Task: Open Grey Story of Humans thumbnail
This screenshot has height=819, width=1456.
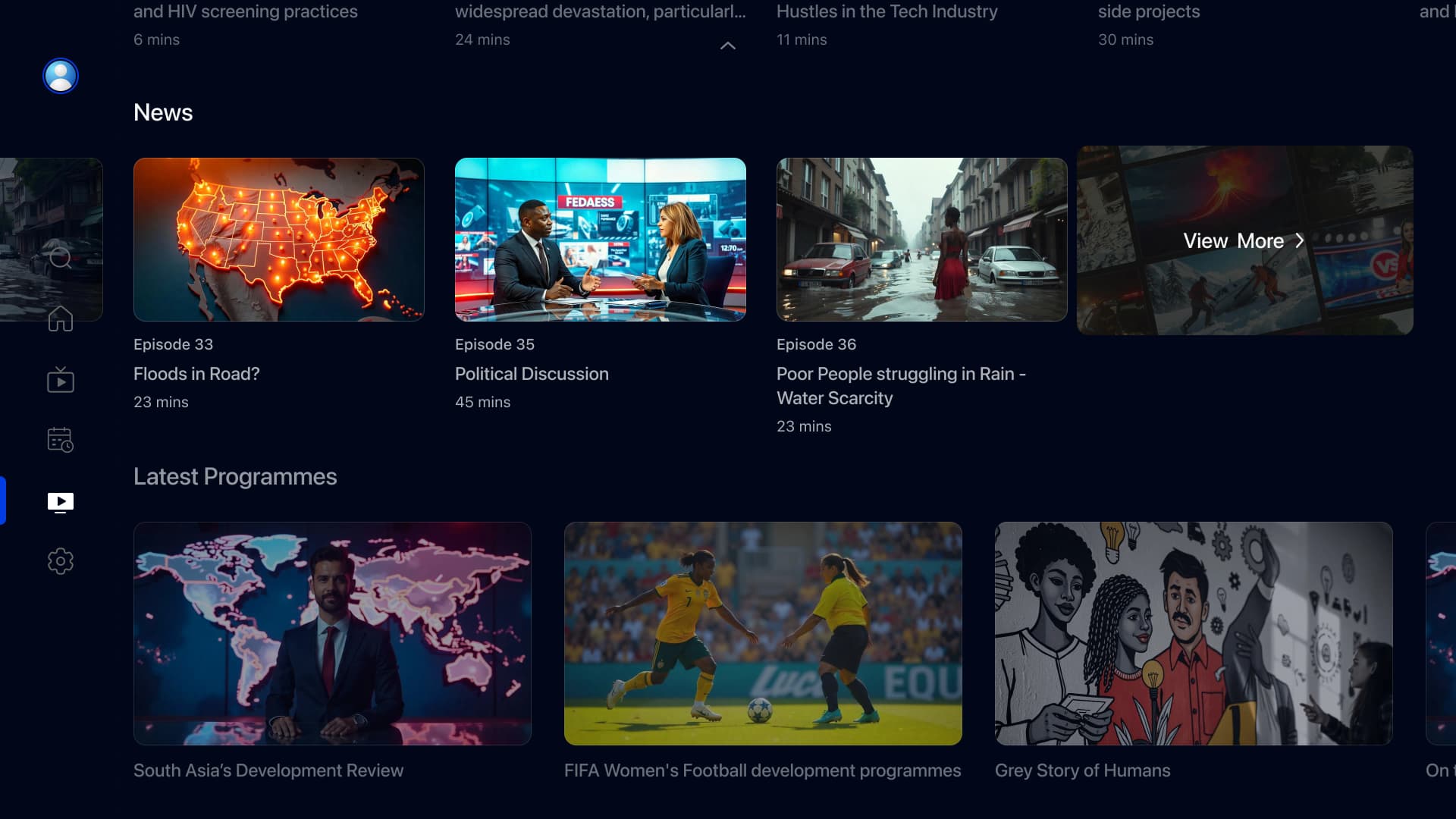Action: click(1194, 633)
